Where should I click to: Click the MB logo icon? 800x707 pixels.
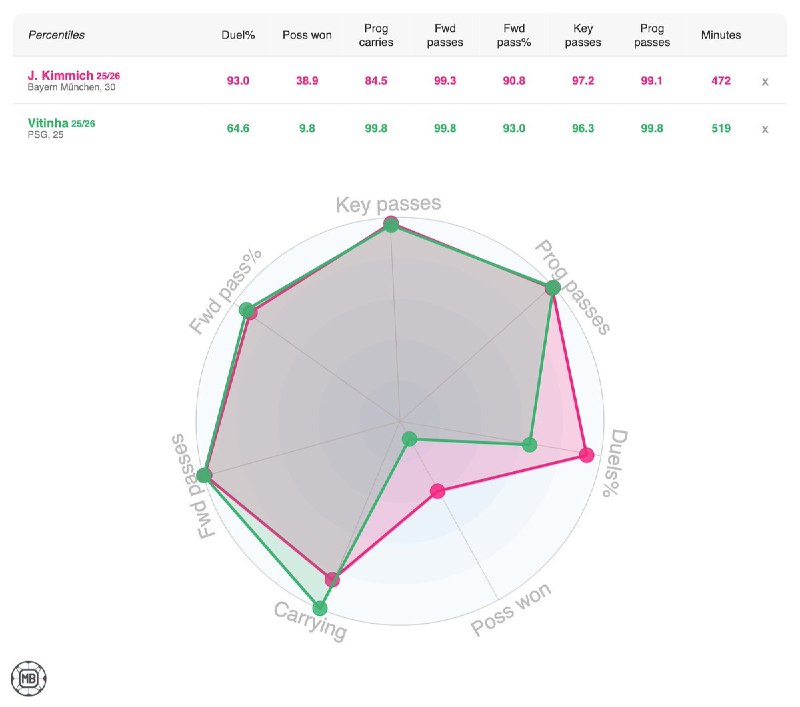tap(29, 678)
